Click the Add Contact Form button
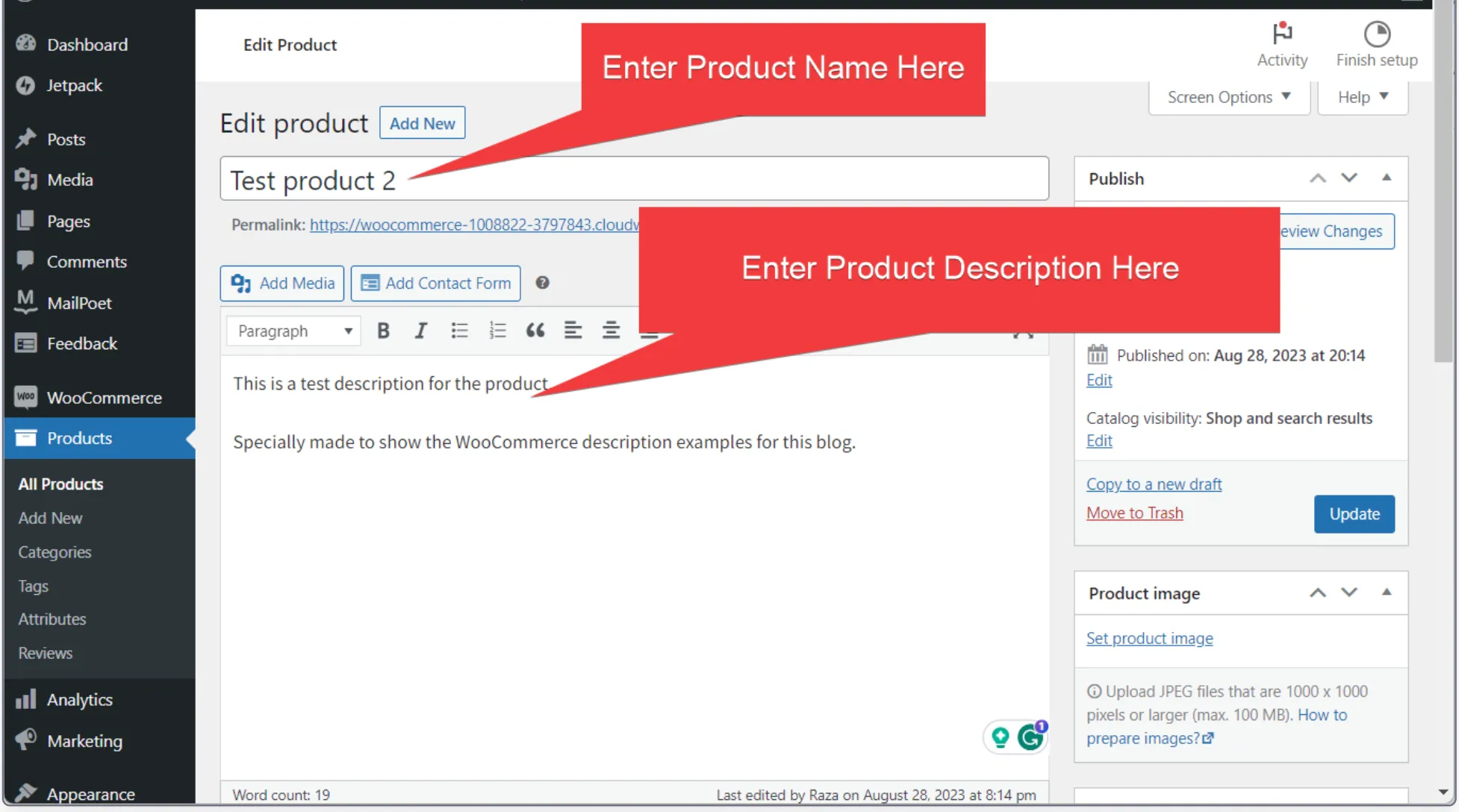This screenshot has width=1459, height=812. [x=435, y=284]
